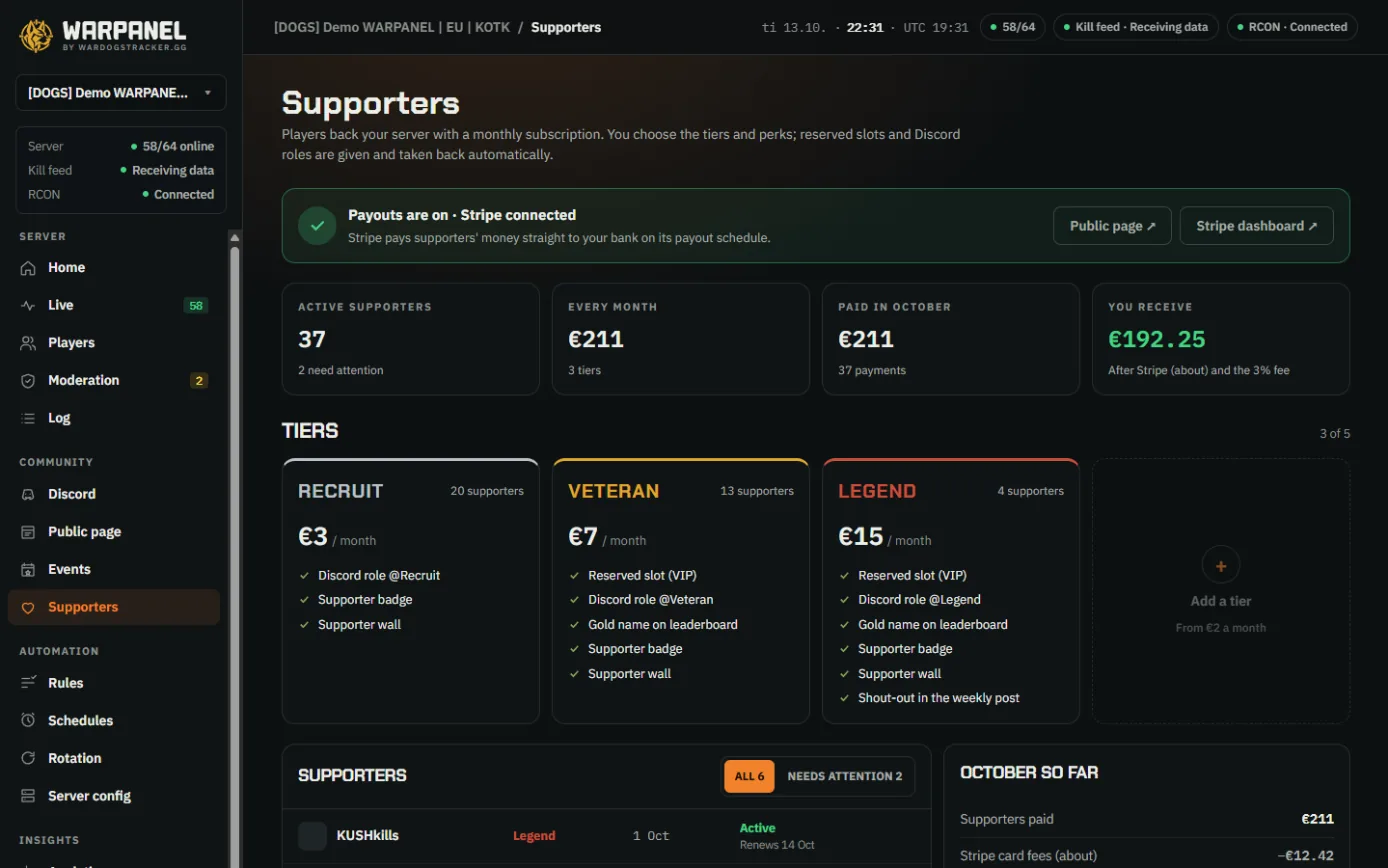Screen dimensions: 1388x868
Task: Click the PAID IN OCTOBER stat card
Action: coord(951,339)
